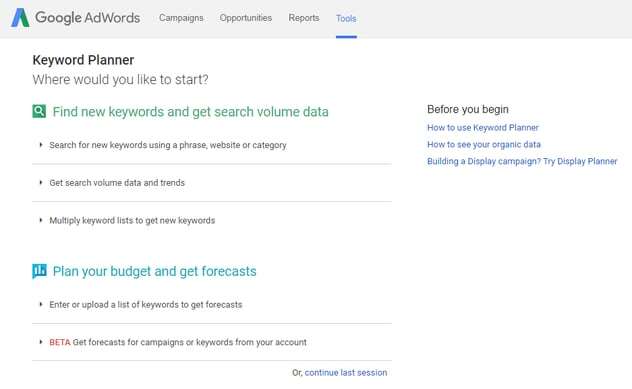Click 'Multiply keyword lists to get new keywords' text
Screen dimensions: 632x389
(132, 221)
